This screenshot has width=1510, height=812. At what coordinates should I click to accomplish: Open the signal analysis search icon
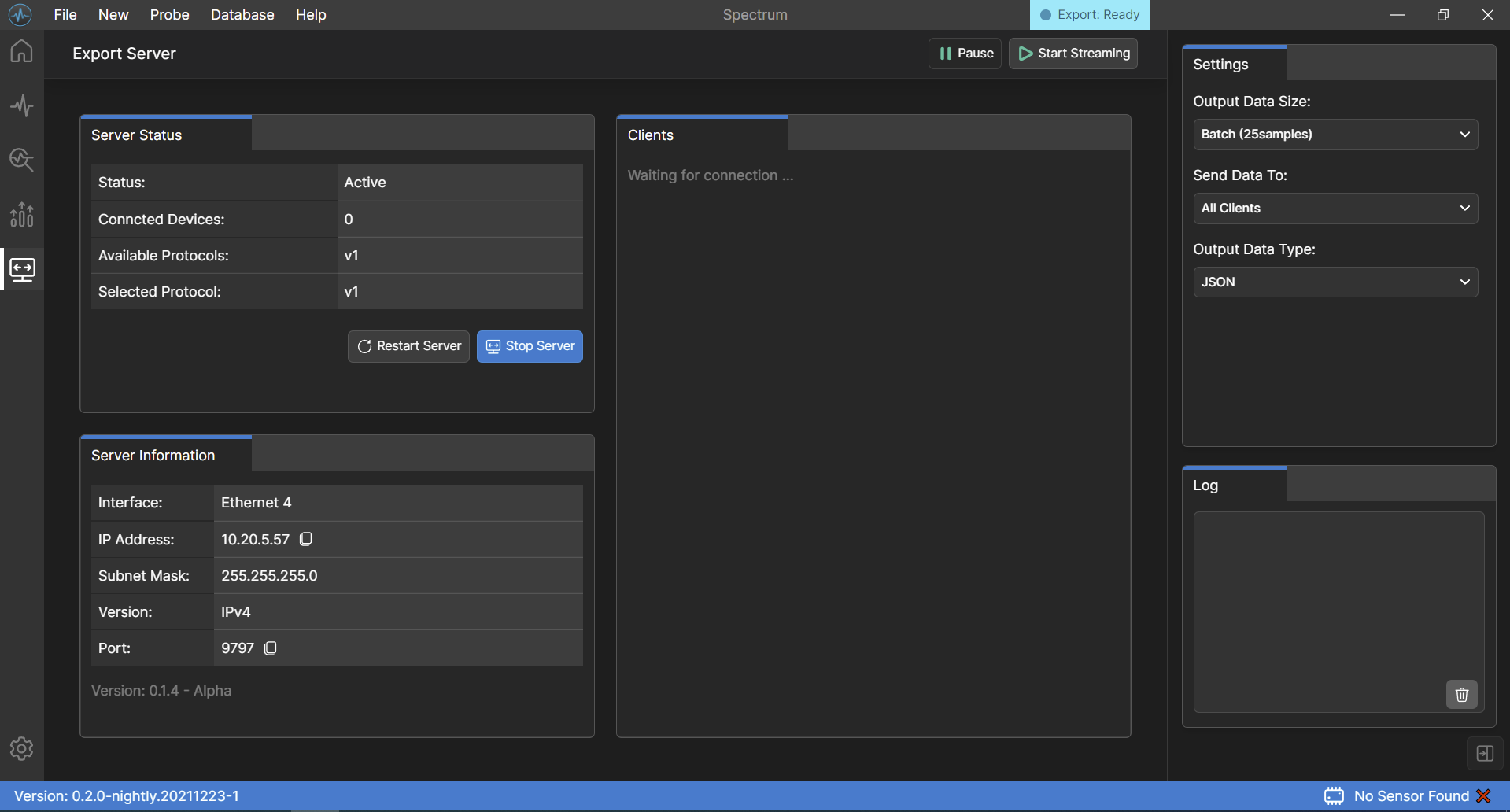pos(21,160)
